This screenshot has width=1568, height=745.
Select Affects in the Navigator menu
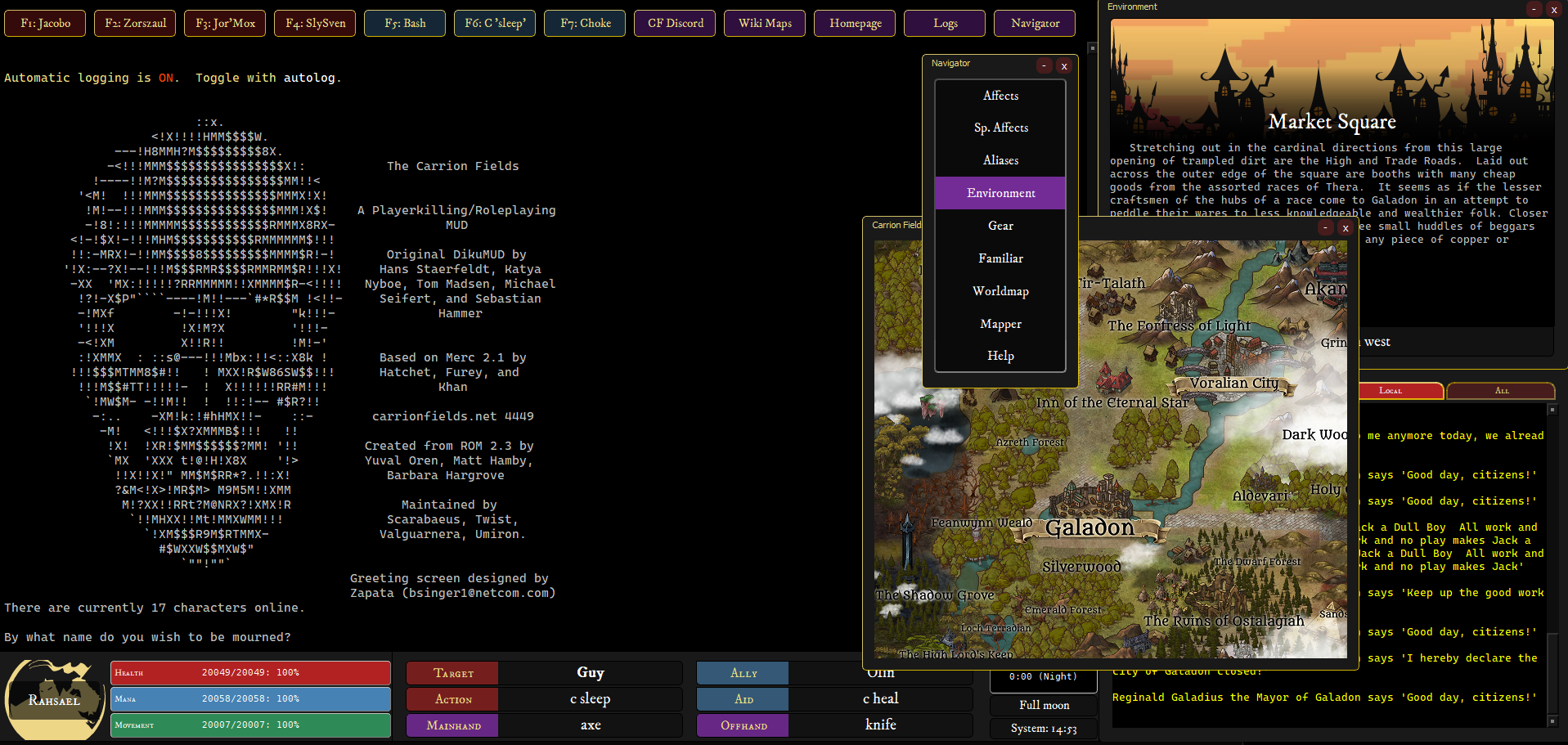(x=1000, y=96)
